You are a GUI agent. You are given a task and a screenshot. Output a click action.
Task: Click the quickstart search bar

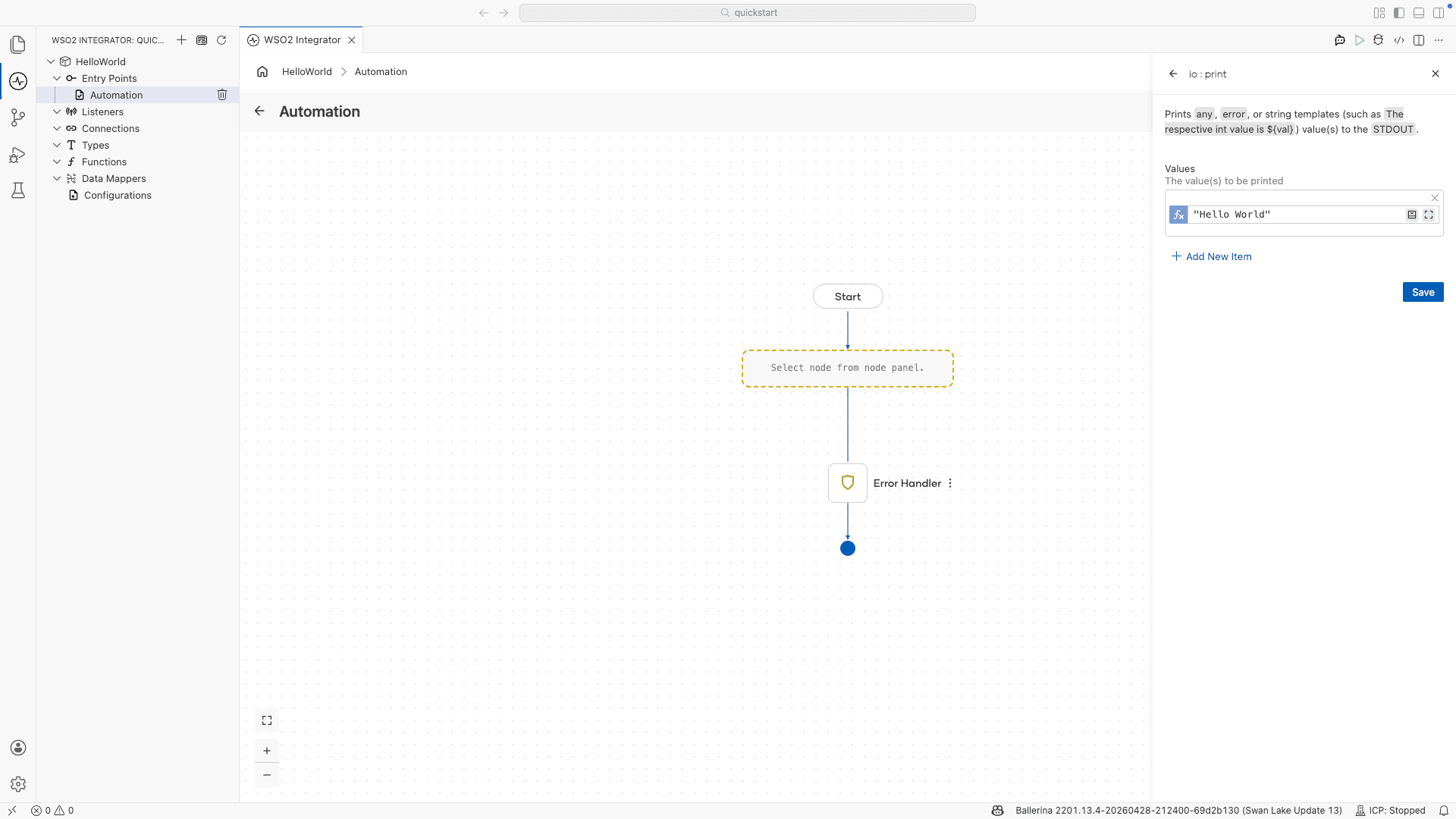[747, 13]
